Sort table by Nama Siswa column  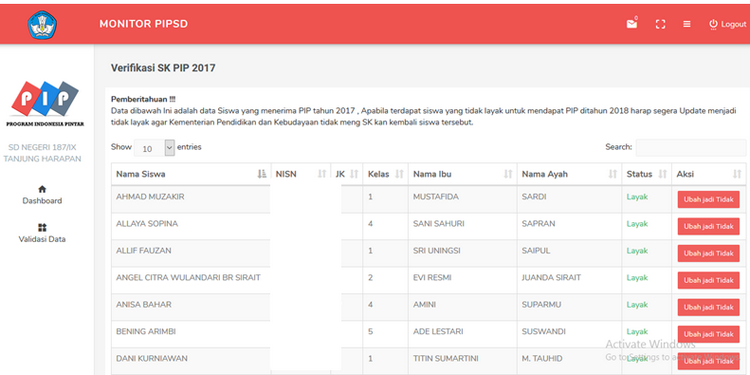click(x=191, y=174)
